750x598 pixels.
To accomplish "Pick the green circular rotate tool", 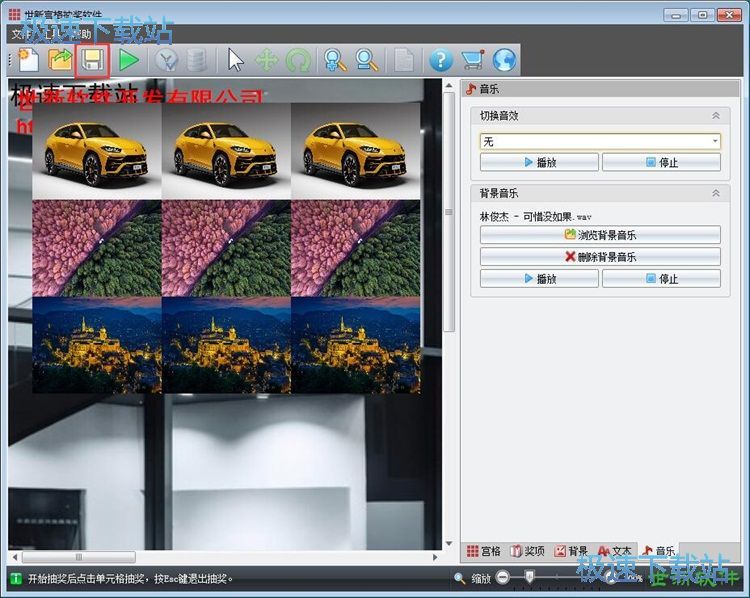I will pos(298,61).
